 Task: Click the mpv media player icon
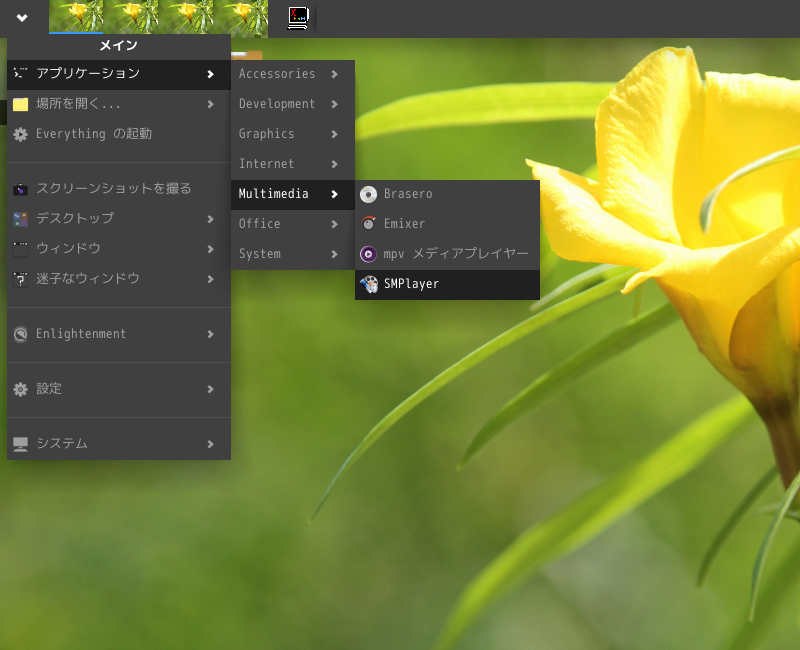[368, 254]
